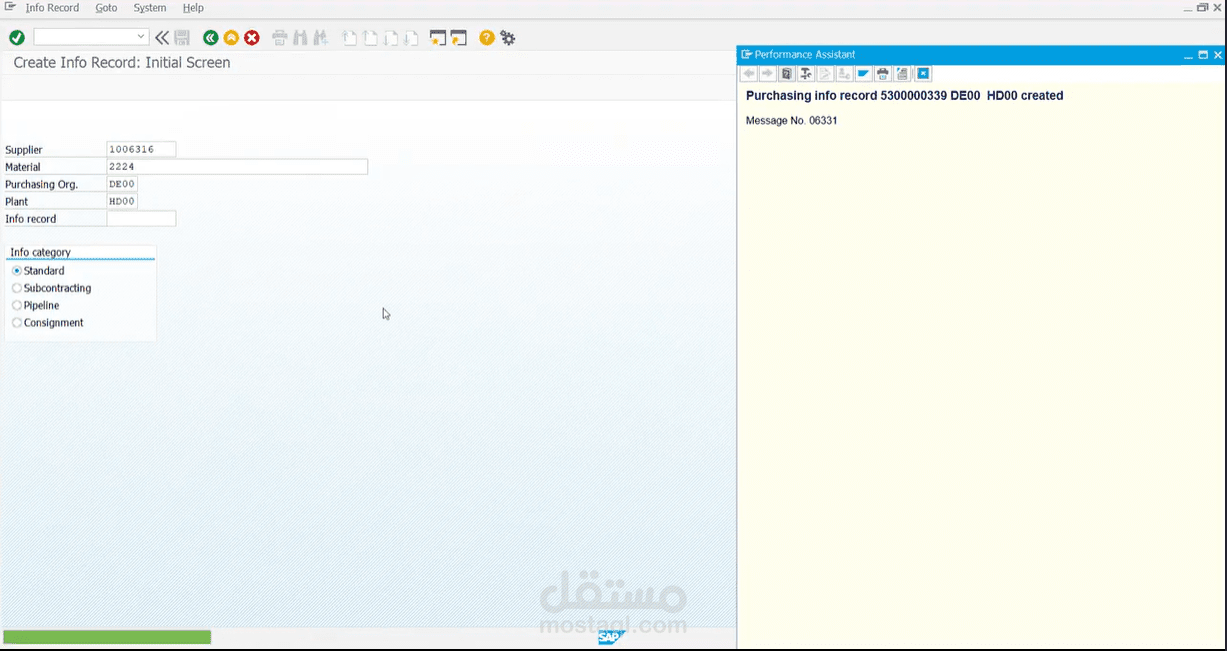Click the Save diskette icon
The width and height of the screenshot is (1227, 651).
click(182, 38)
